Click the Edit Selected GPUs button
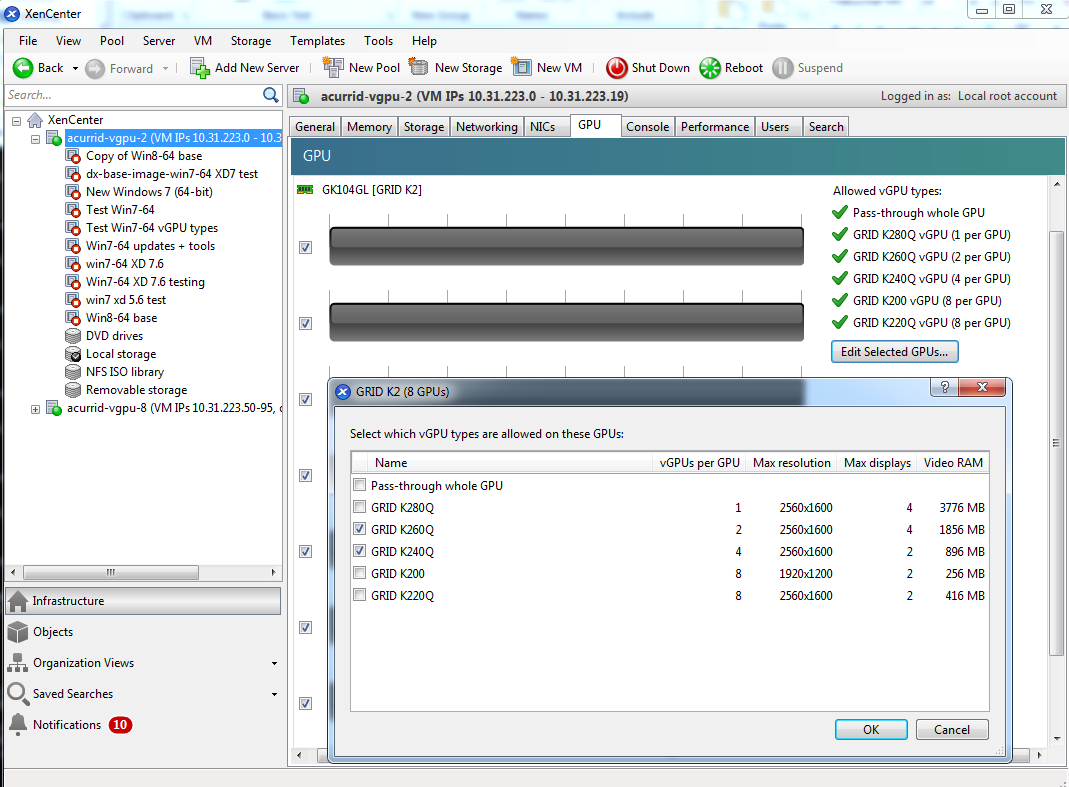This screenshot has height=787, width=1069. click(x=894, y=351)
